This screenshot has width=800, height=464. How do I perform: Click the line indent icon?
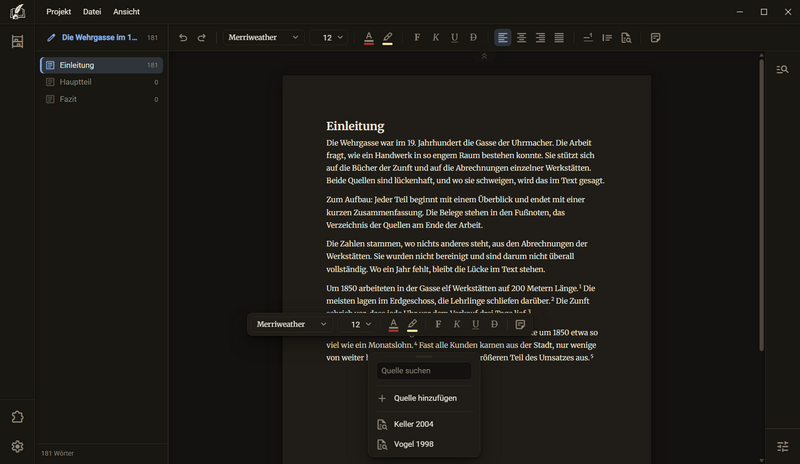[x=607, y=38]
